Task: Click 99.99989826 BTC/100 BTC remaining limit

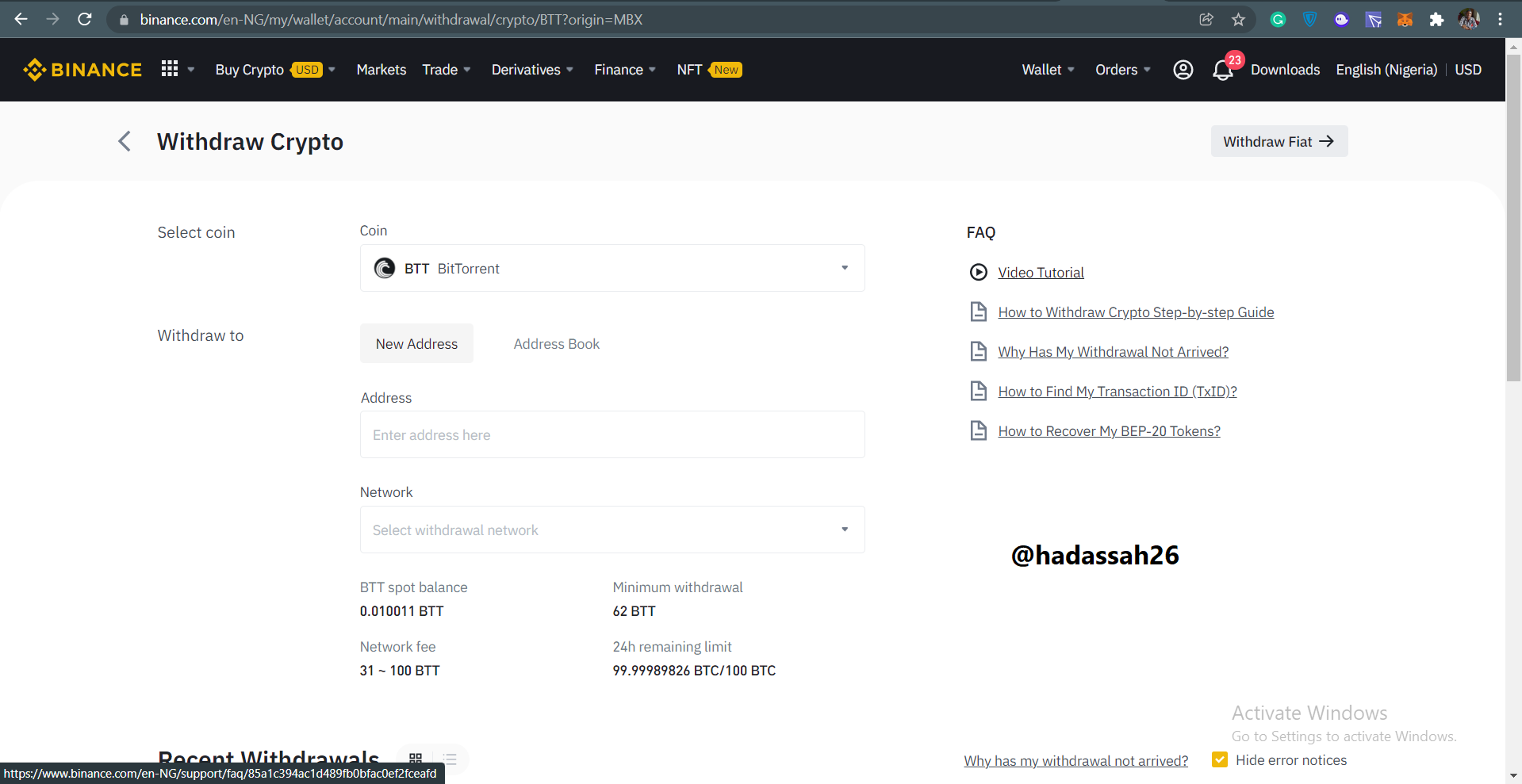Action: click(694, 670)
